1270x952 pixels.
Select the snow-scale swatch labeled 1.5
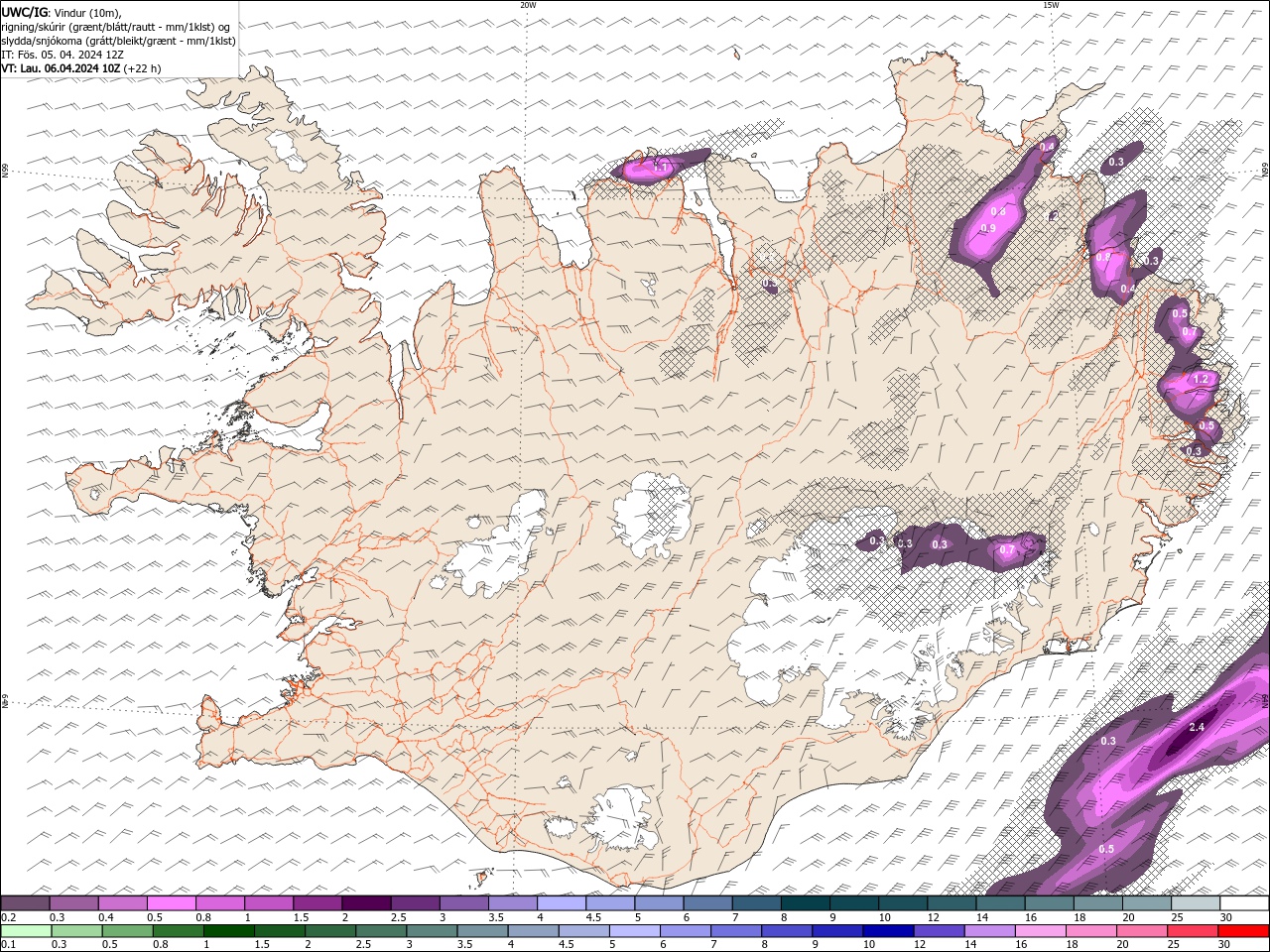[x=317, y=903]
